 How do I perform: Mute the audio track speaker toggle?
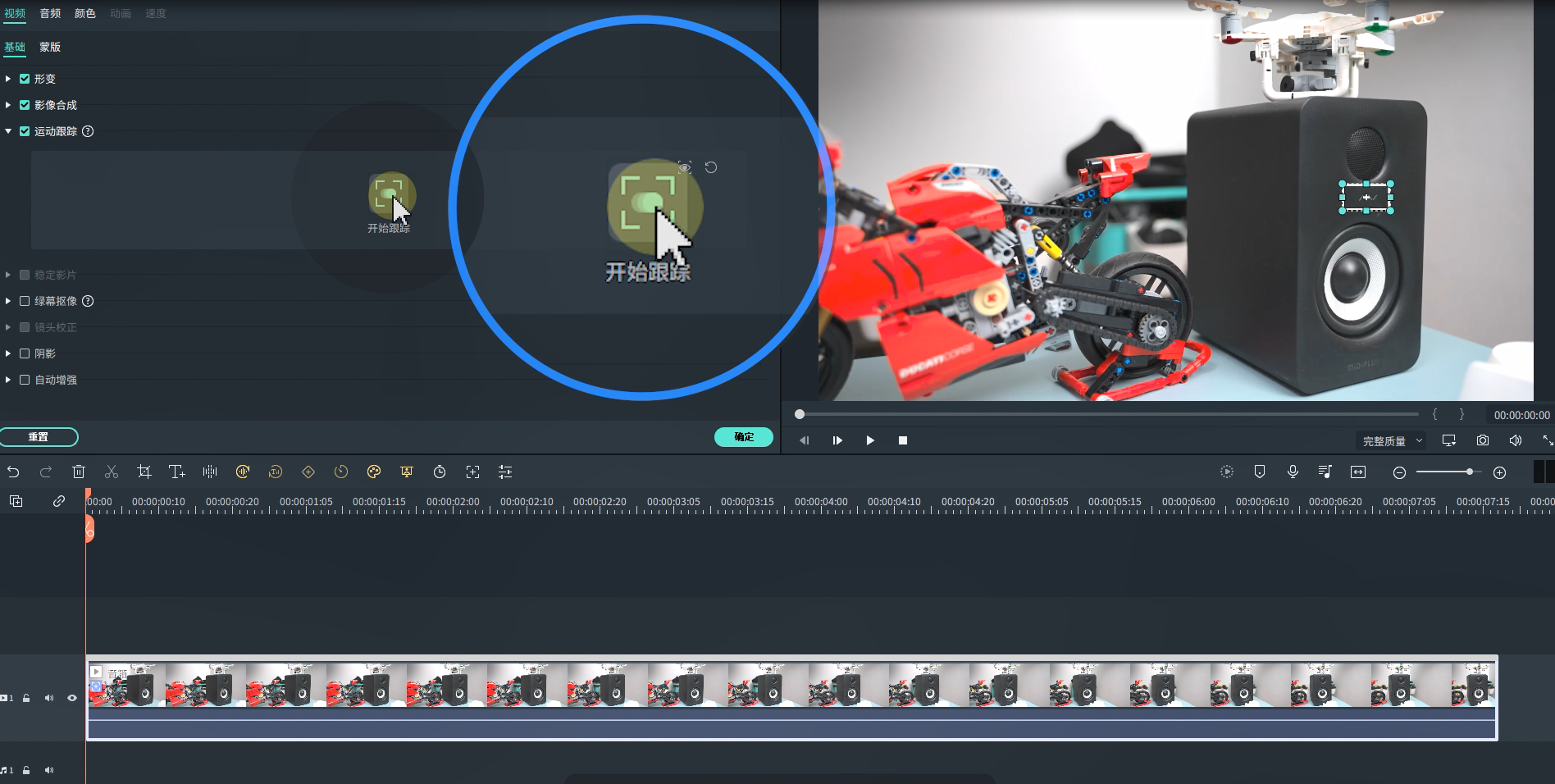[49, 770]
